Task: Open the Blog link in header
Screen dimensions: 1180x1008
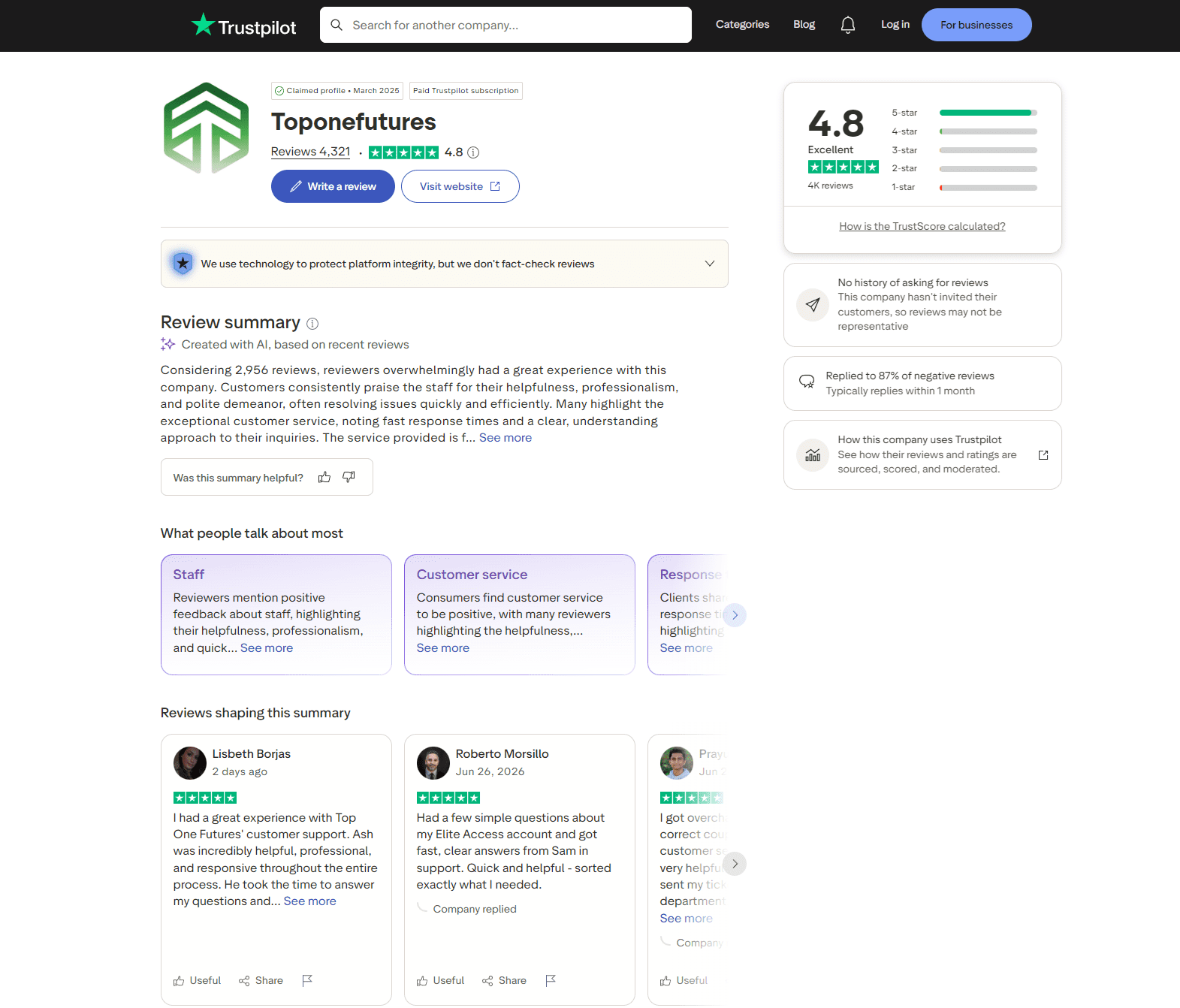Action: tap(804, 25)
